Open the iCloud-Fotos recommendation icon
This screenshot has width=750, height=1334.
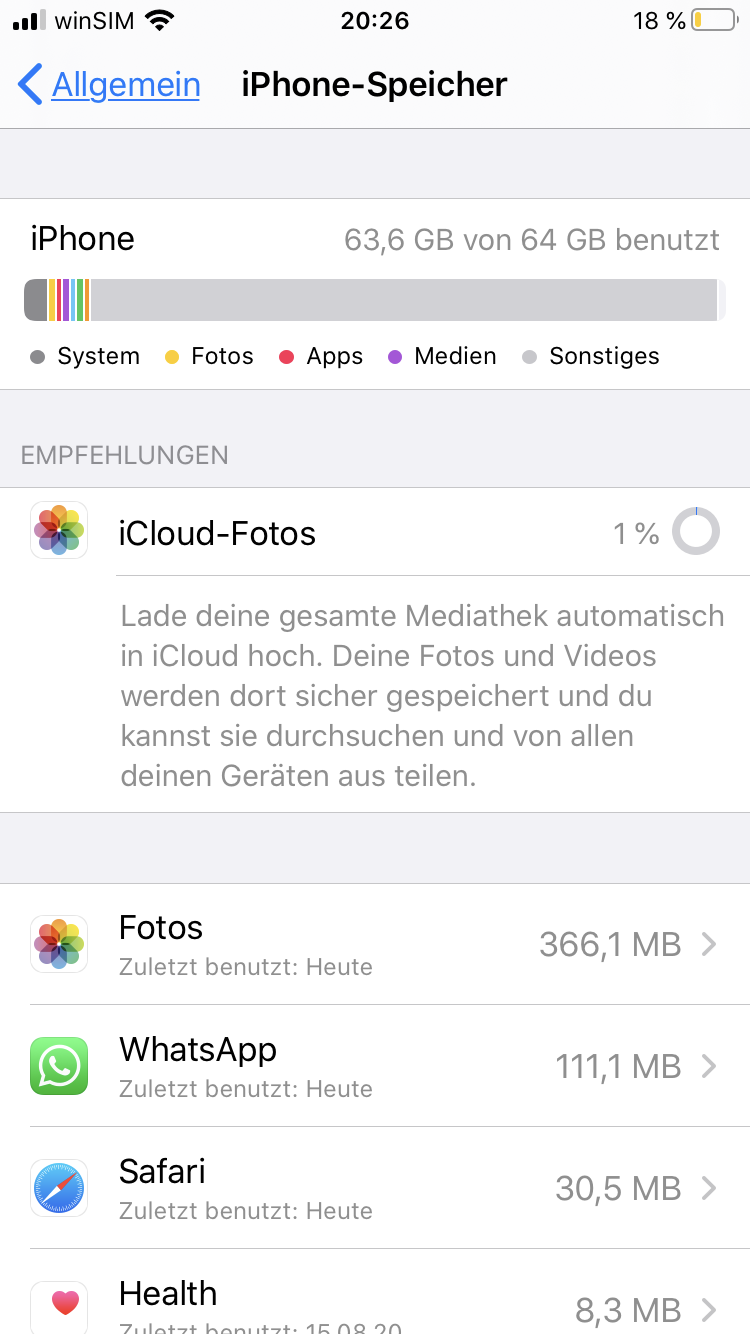[x=59, y=530]
